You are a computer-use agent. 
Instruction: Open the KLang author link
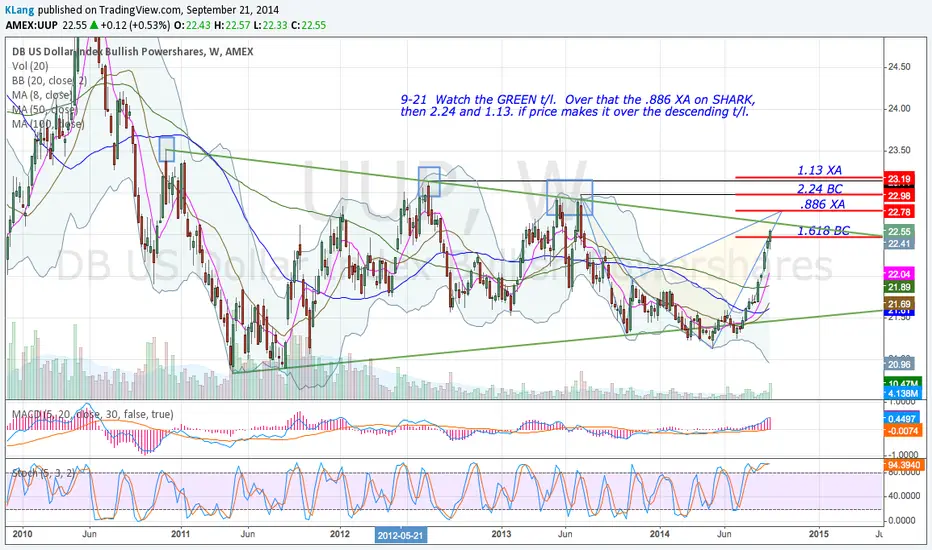click(20, 10)
